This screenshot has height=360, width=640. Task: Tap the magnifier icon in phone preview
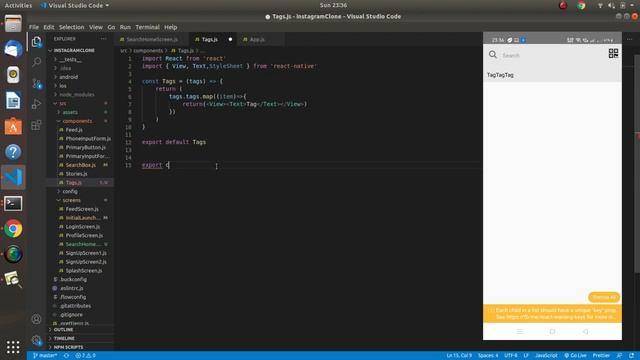click(493, 54)
